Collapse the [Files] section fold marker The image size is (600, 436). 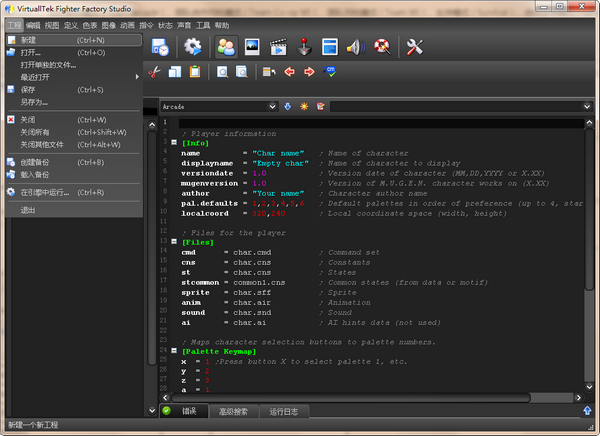coord(172,241)
